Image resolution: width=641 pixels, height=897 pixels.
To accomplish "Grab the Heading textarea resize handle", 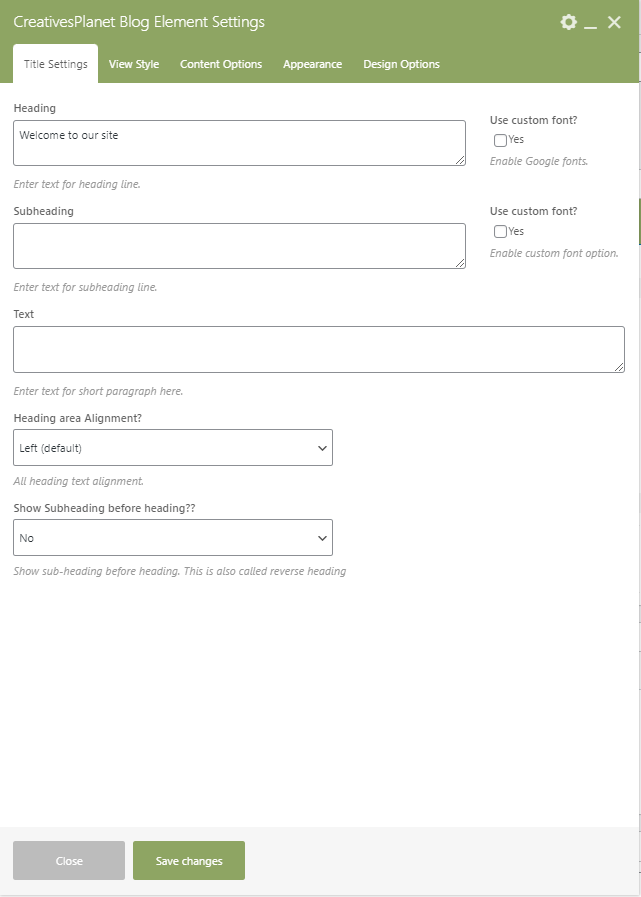I will pos(460,160).
